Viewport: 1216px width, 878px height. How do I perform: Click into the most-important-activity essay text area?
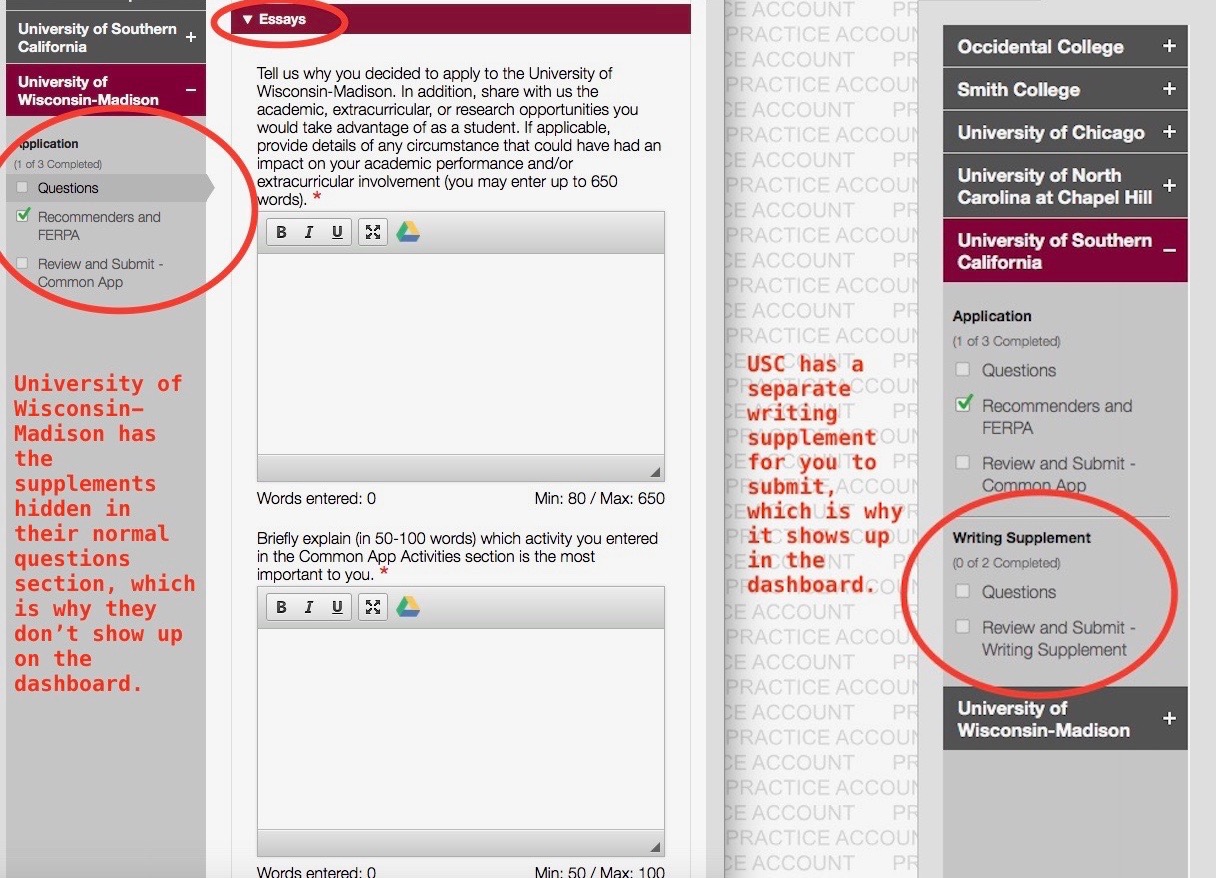(x=461, y=729)
